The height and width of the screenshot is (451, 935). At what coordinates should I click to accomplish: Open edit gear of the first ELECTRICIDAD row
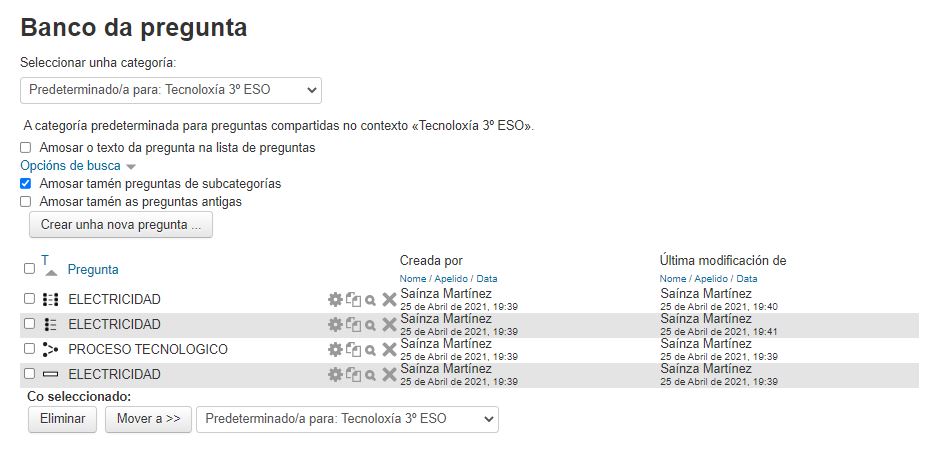tap(335, 299)
